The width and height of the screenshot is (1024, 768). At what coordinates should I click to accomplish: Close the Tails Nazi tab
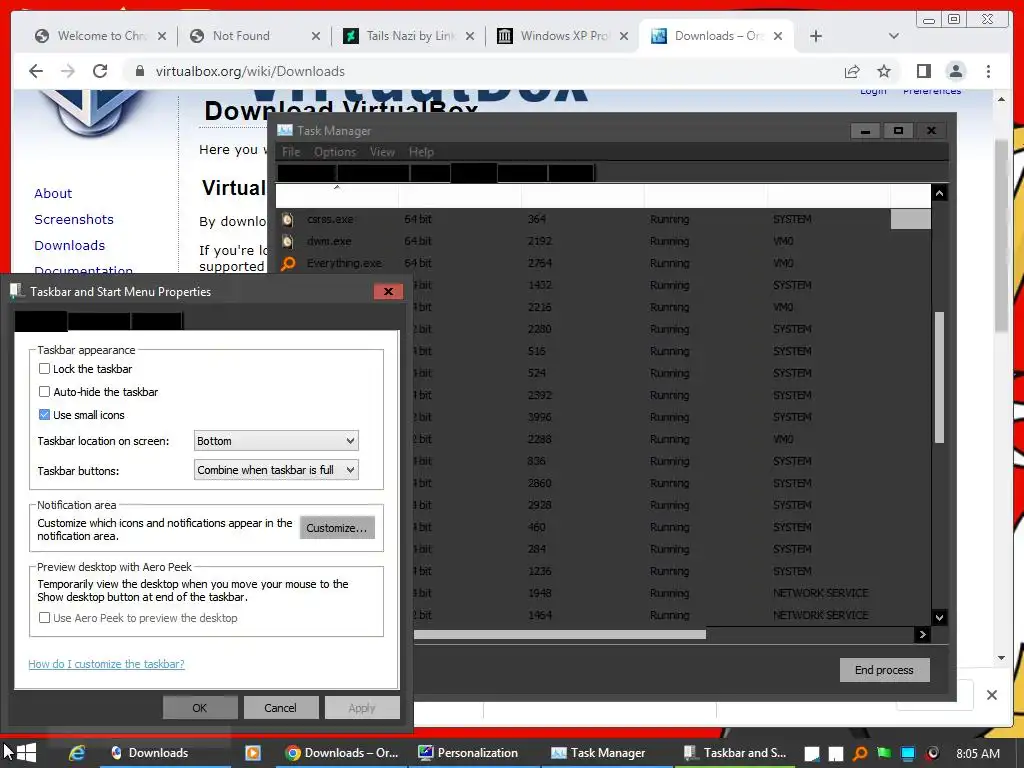470,36
